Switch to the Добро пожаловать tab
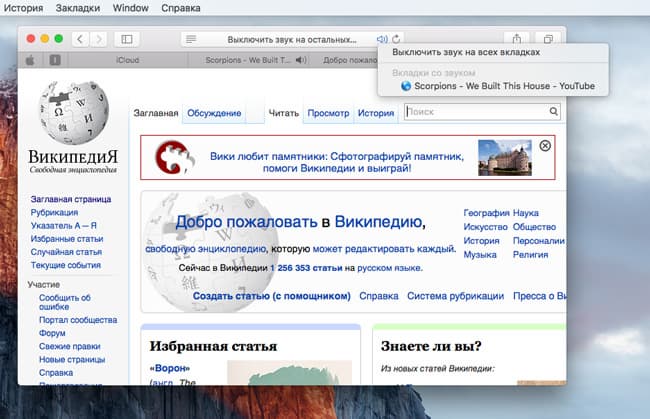This screenshot has height=419, width=650. [x=350, y=61]
